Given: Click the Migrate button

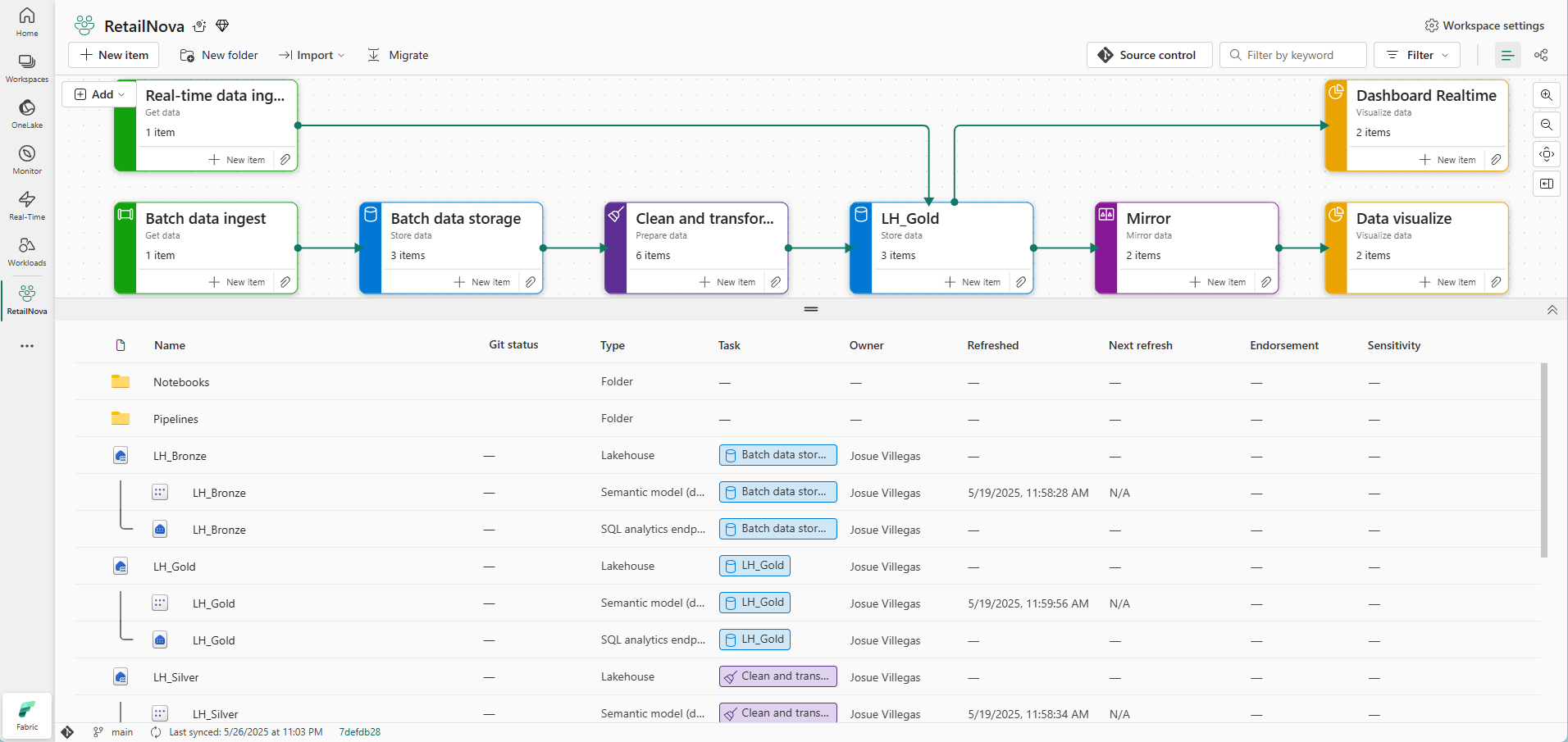Looking at the screenshot, I should coord(398,55).
